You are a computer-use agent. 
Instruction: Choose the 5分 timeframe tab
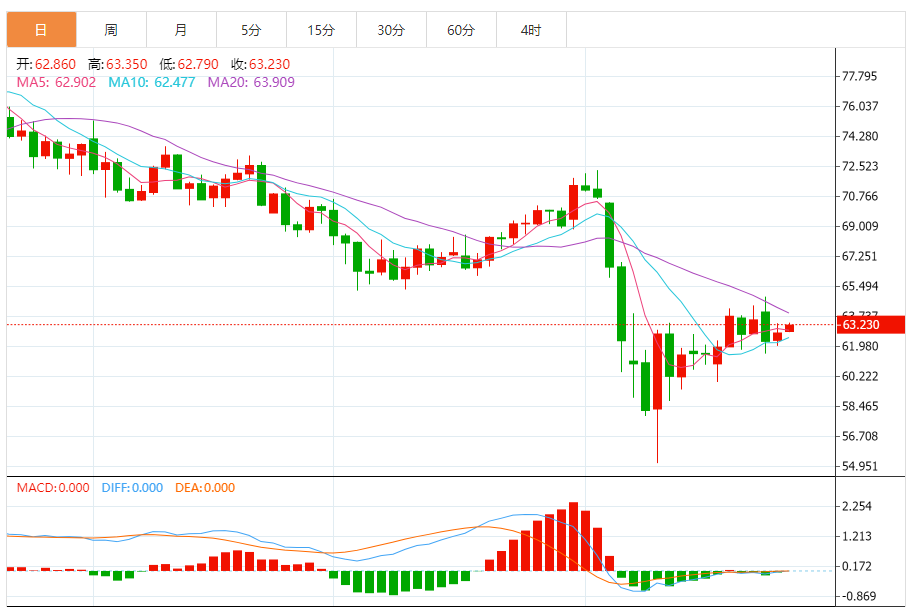[x=251, y=30]
